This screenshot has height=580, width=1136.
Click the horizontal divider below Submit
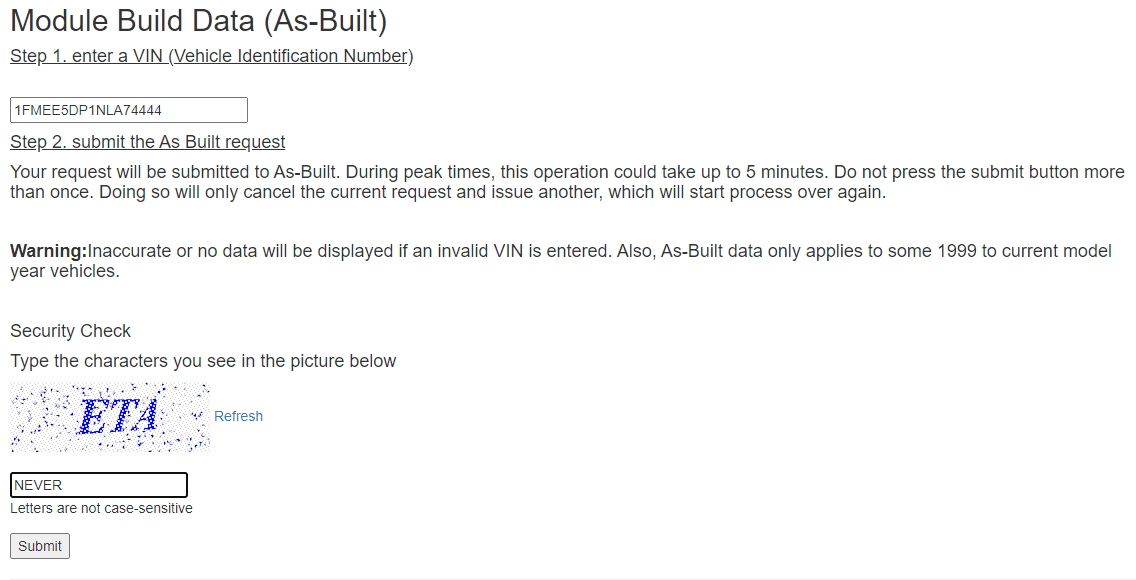click(568, 579)
